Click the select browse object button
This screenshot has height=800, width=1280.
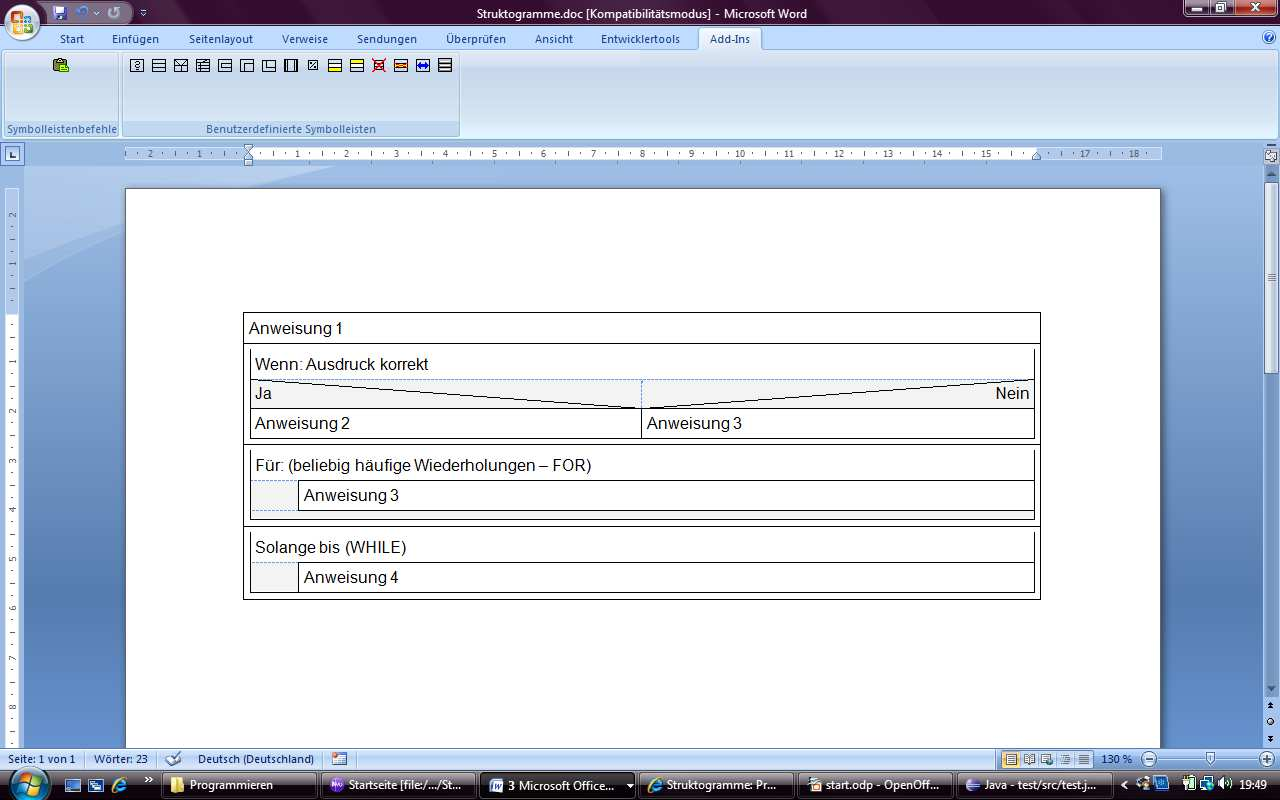coord(1271,721)
